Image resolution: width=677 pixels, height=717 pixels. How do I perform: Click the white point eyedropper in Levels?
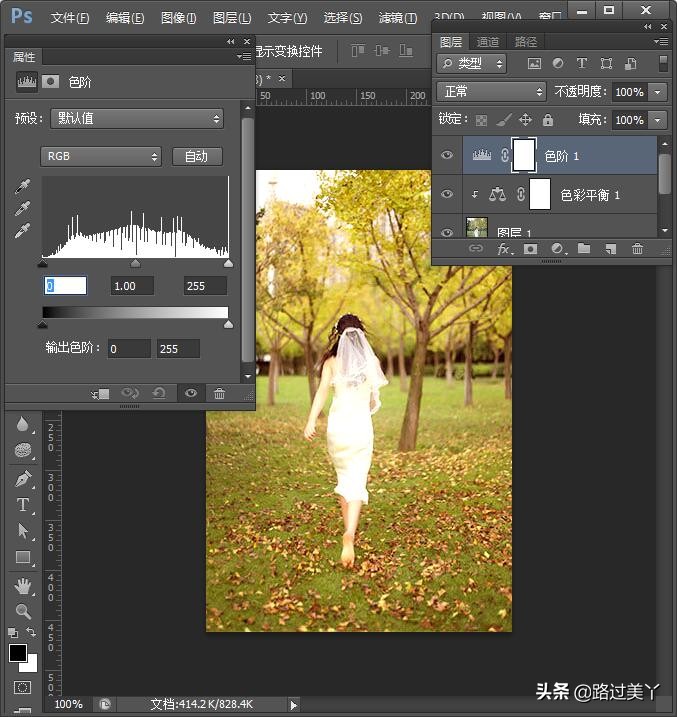(22, 231)
